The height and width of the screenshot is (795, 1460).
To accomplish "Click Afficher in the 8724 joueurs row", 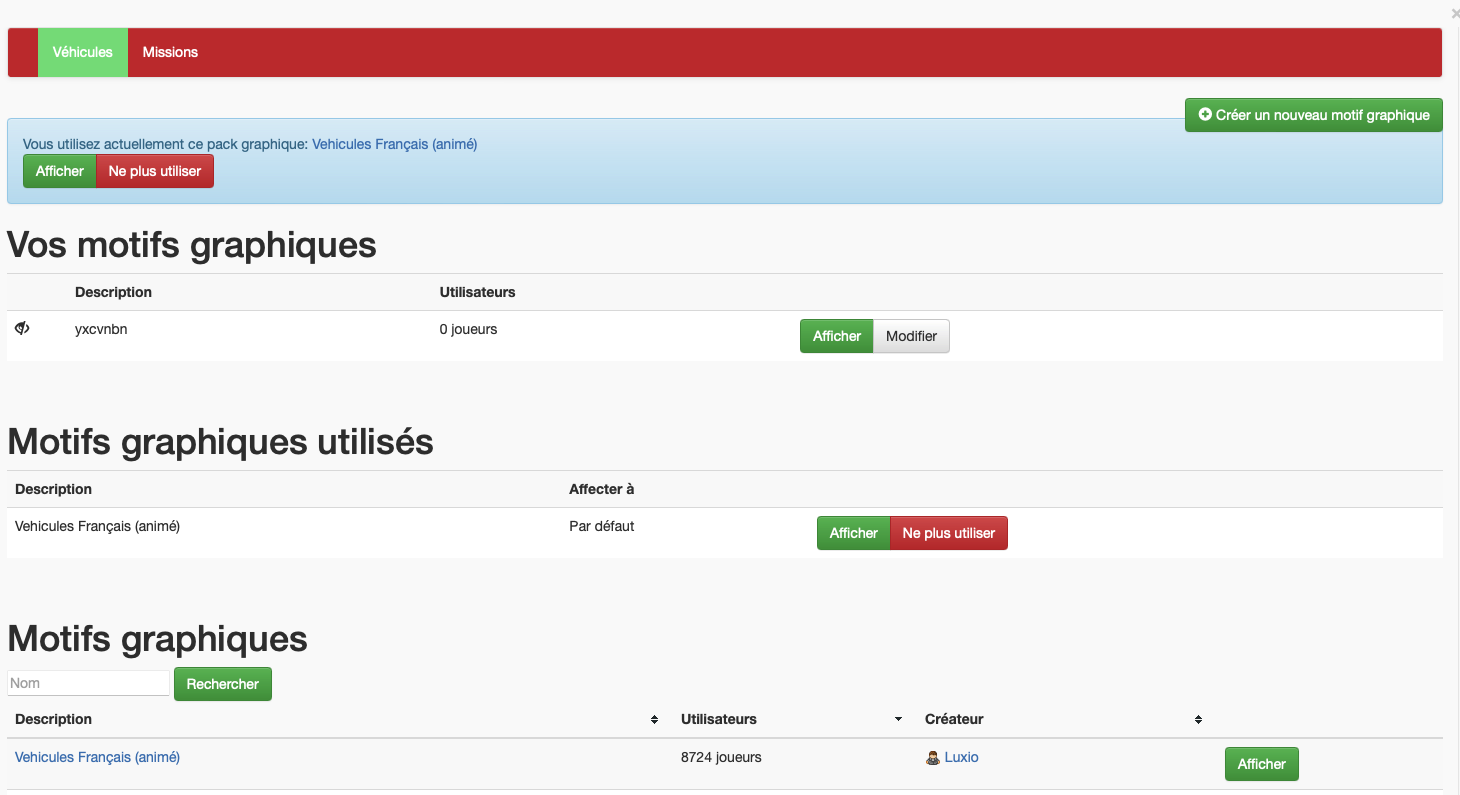I will [x=1261, y=764].
